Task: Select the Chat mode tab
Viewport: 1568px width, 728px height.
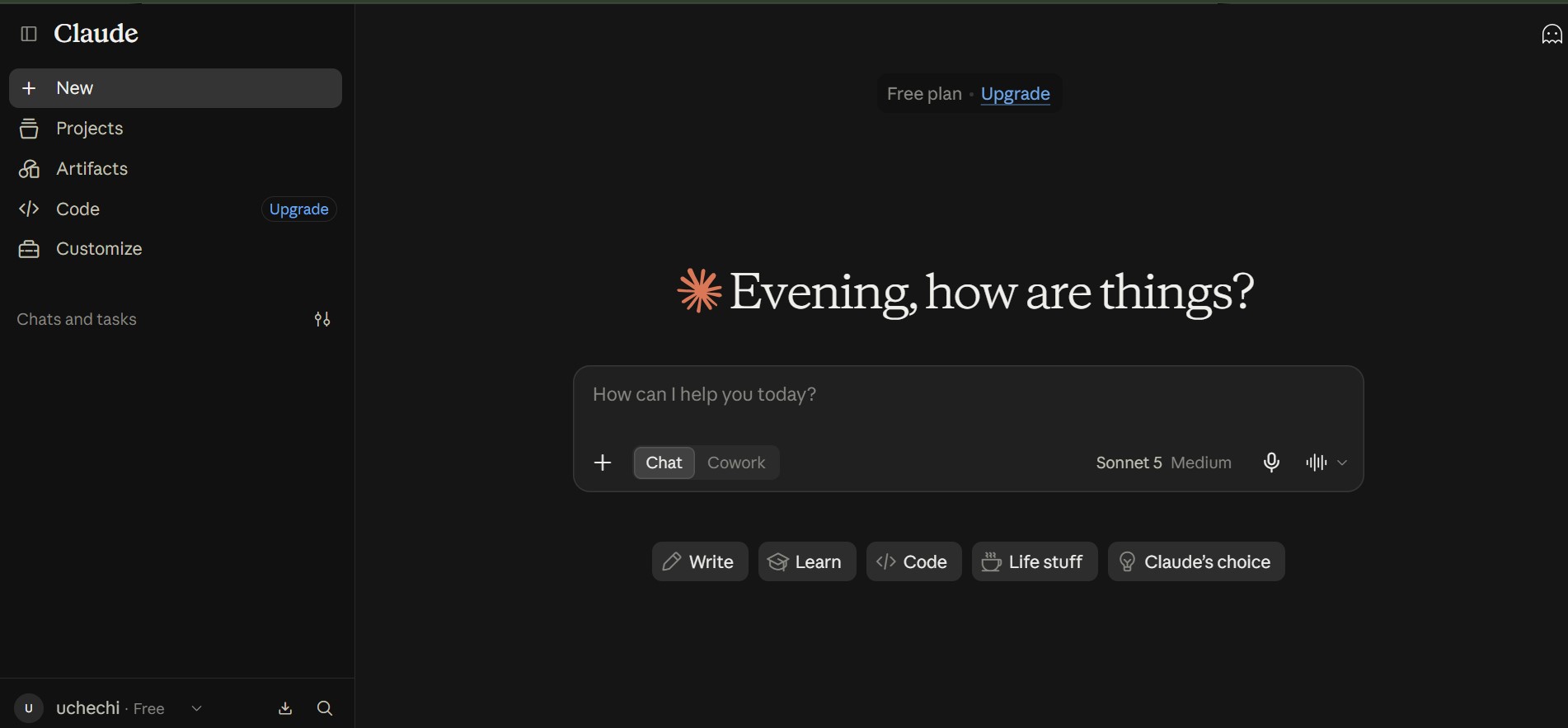Action: coord(664,463)
